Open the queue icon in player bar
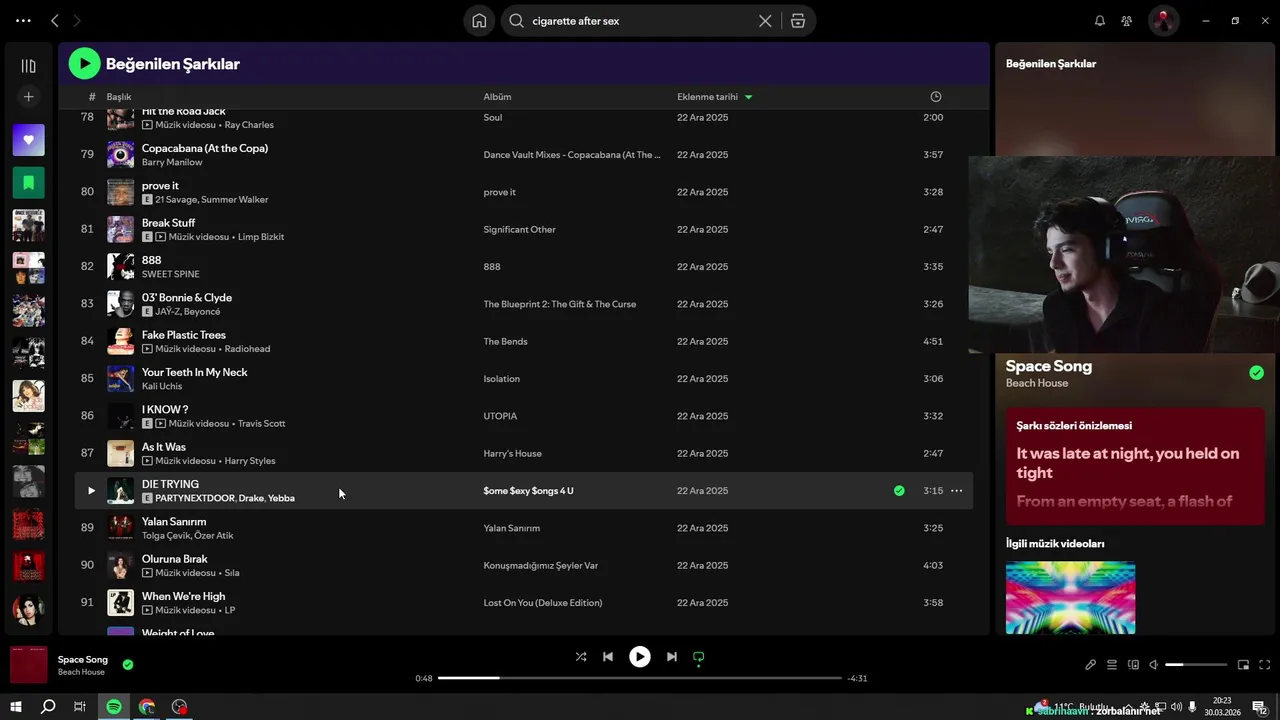The image size is (1280, 720). click(x=1112, y=665)
